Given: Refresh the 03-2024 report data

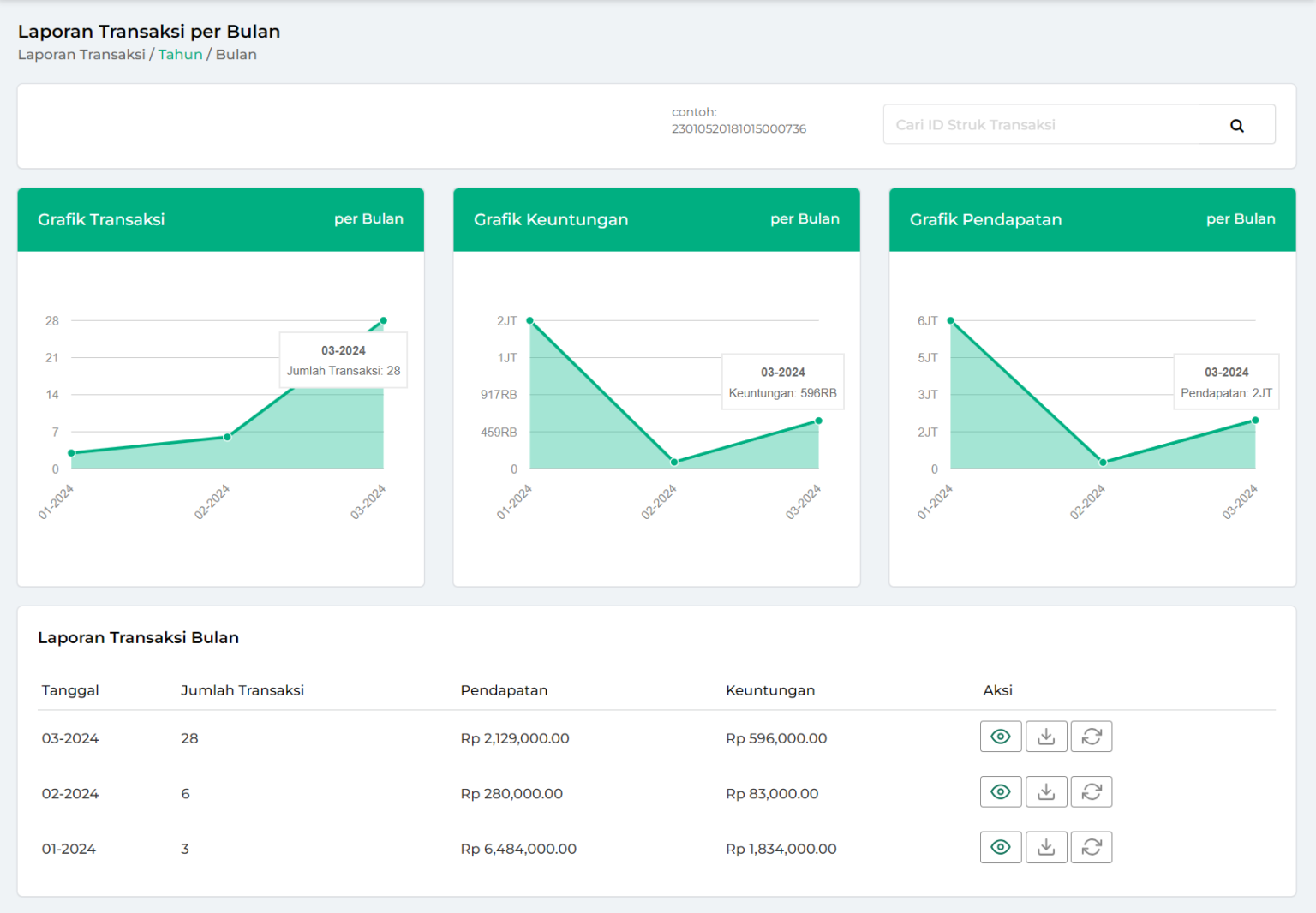Looking at the screenshot, I should click(x=1092, y=737).
